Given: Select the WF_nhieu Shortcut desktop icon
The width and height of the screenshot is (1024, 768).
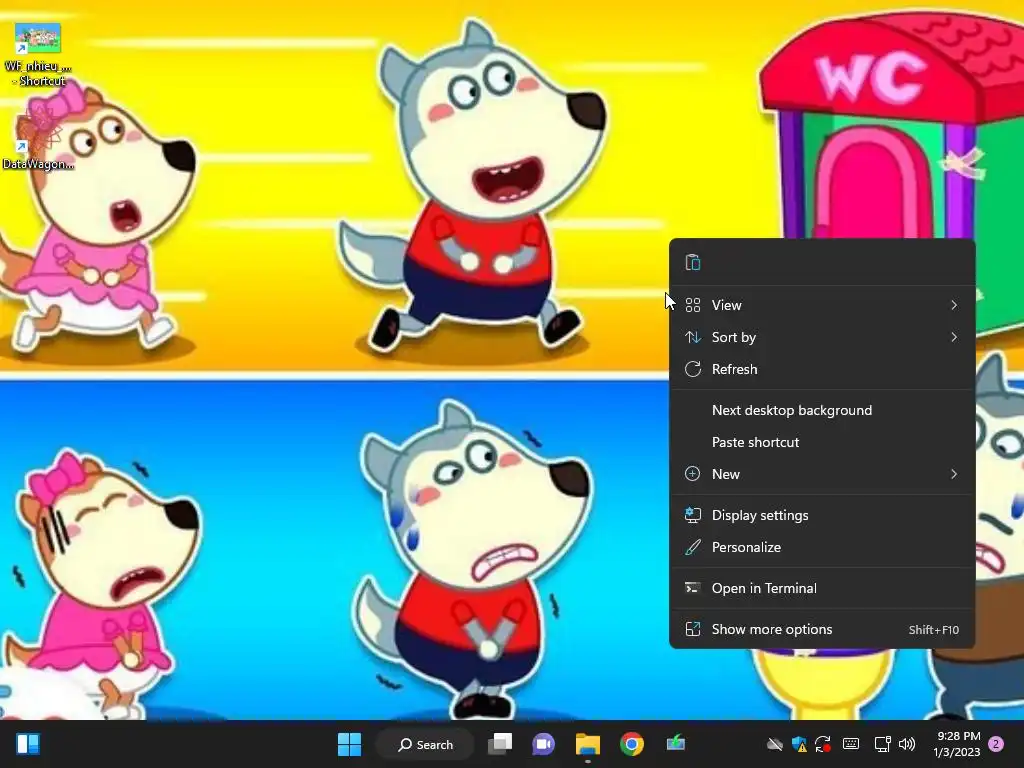Looking at the screenshot, I should (x=38, y=56).
